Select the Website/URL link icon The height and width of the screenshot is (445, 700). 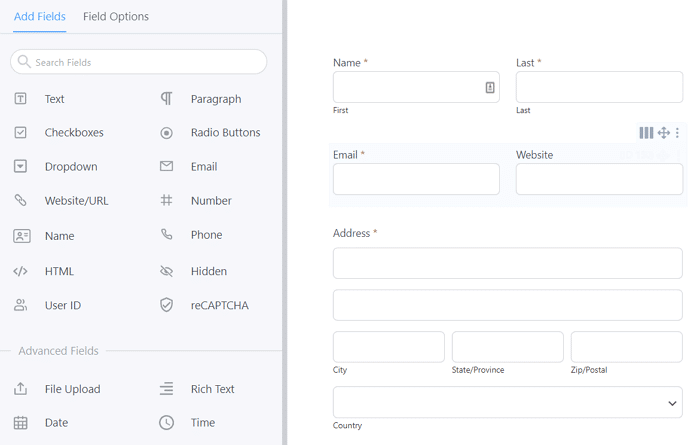21,200
